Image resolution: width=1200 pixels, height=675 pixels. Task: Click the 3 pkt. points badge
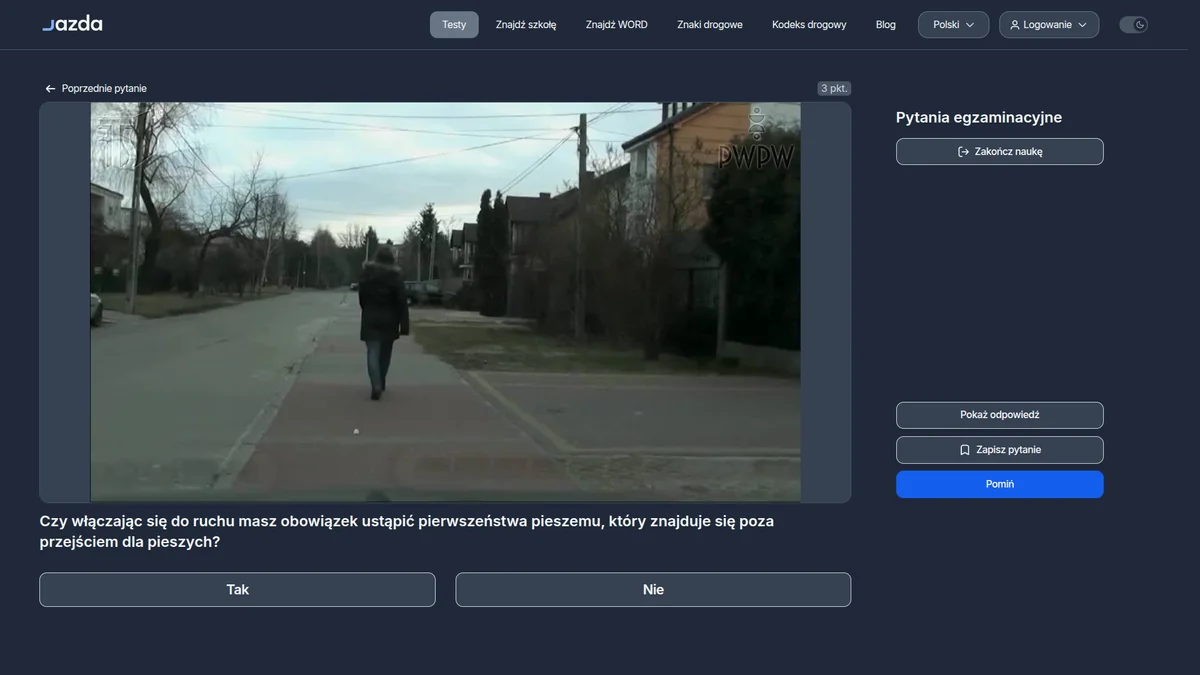(x=834, y=89)
